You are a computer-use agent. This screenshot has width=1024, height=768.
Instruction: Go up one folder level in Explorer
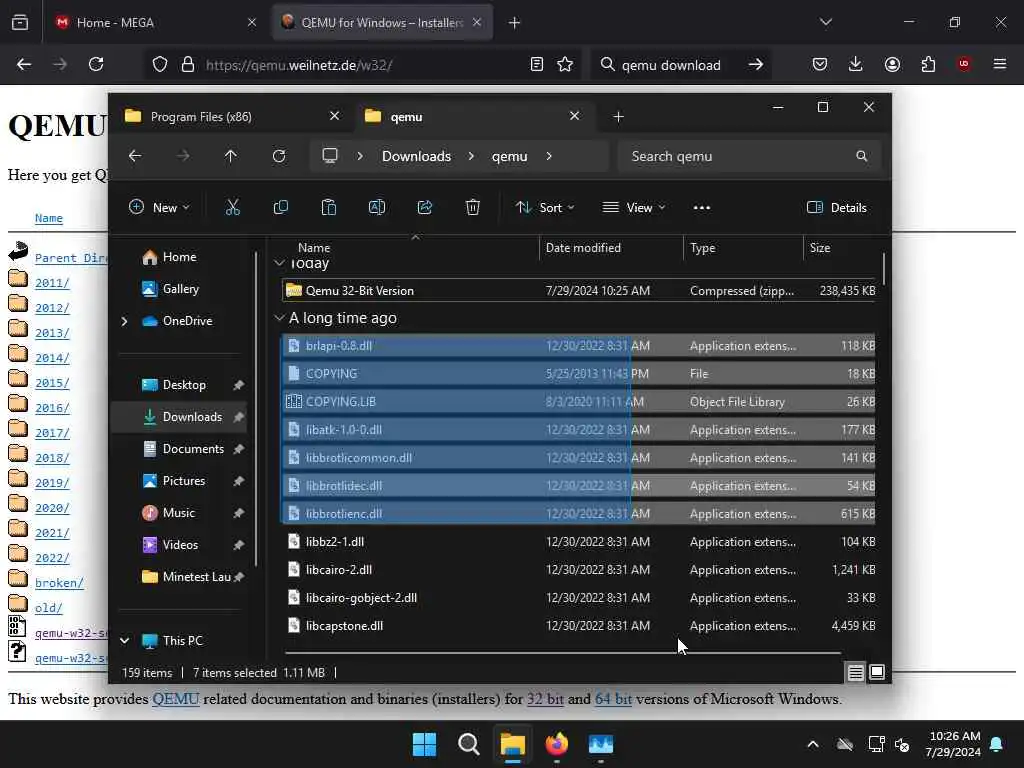231,156
